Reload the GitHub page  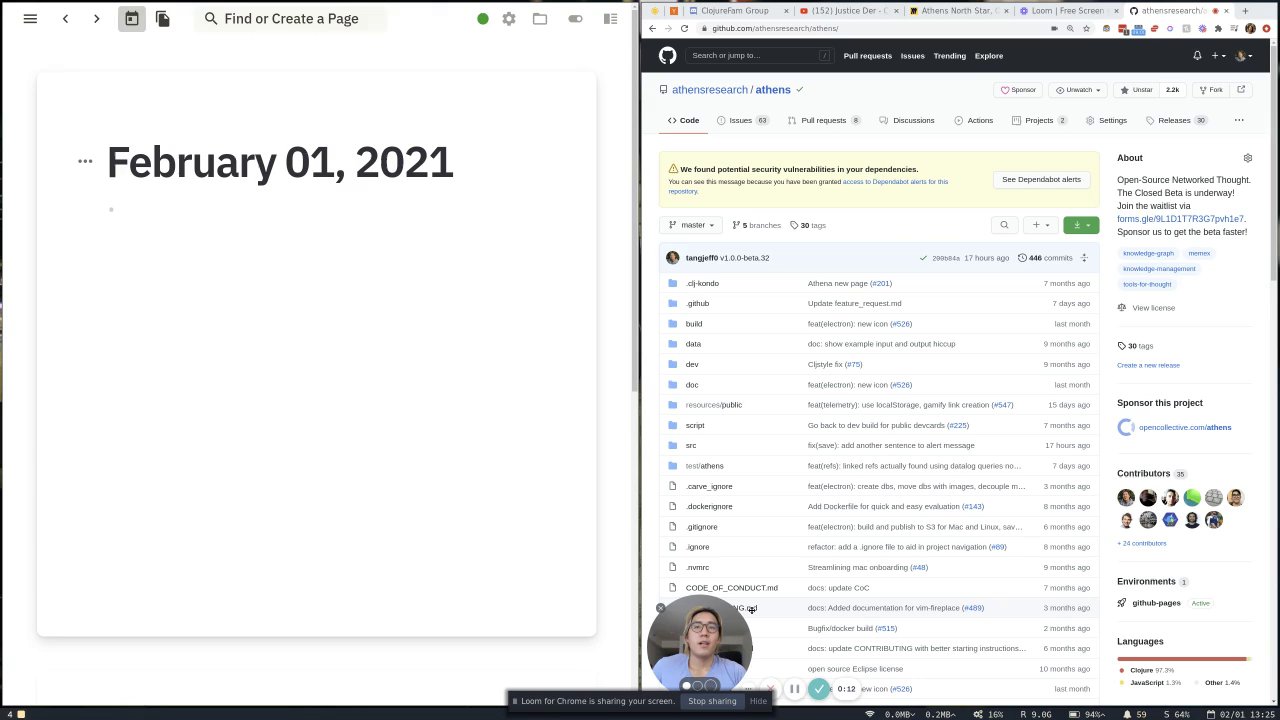(684, 28)
